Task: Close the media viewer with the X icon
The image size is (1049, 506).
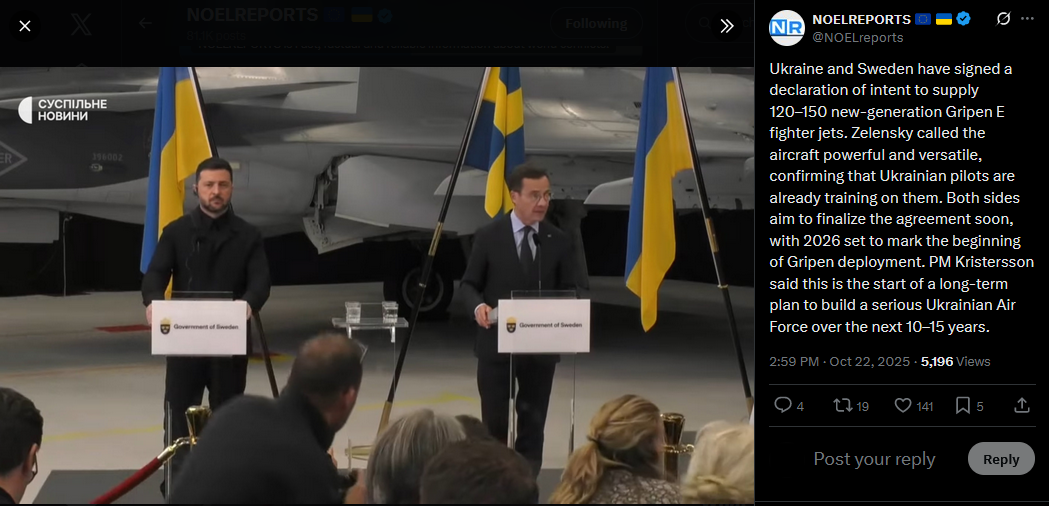Action: click(25, 26)
